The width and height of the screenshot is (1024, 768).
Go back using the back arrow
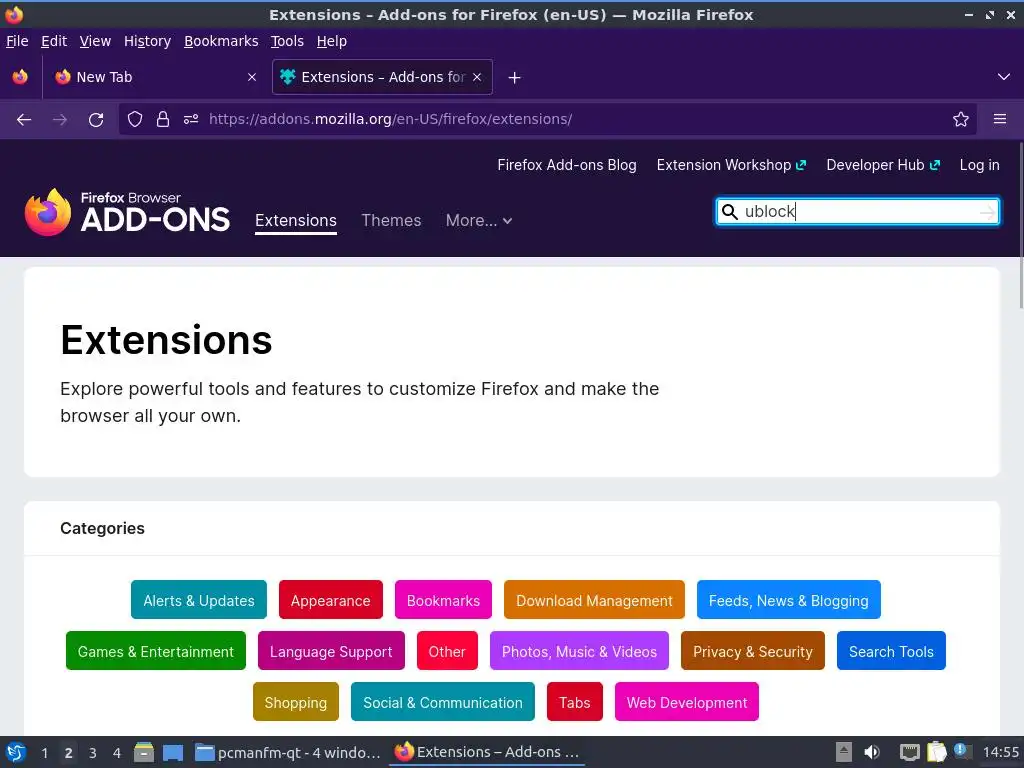click(24, 120)
